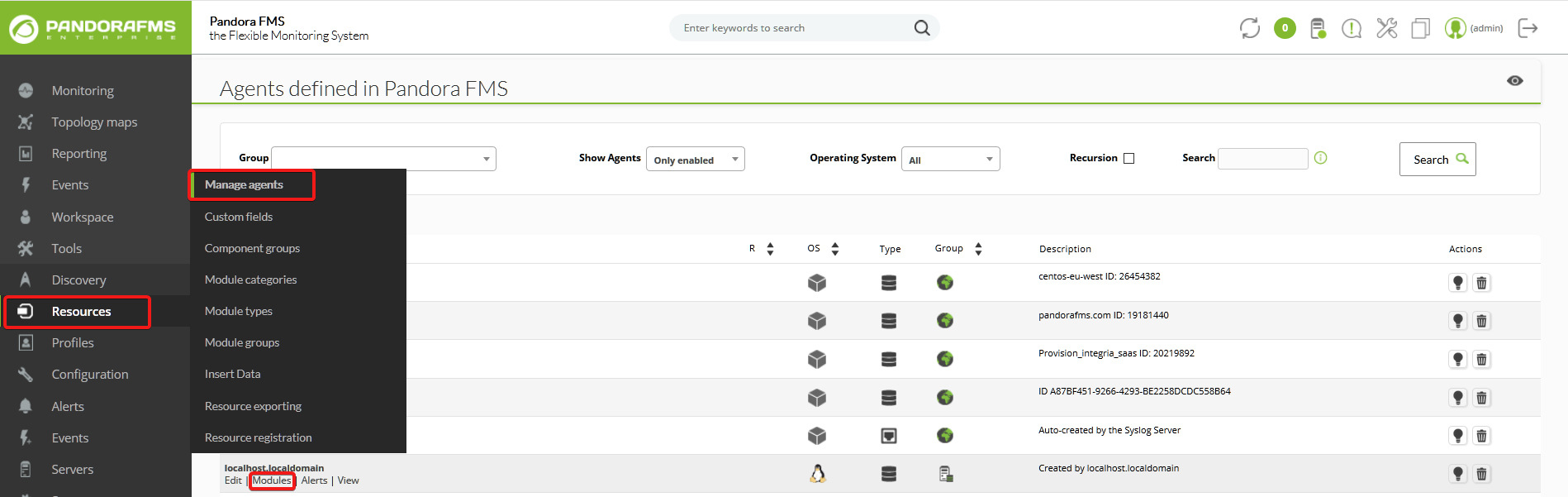Click the magnifier icon in keyword search
The image size is (1568, 497).
(922, 28)
